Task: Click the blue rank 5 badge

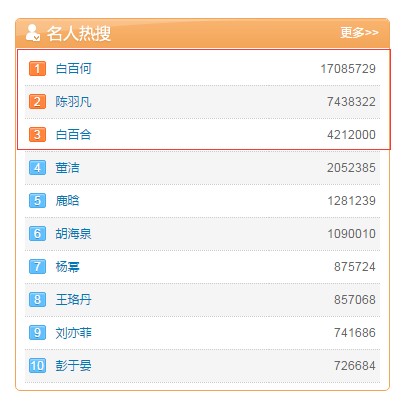Action: [x=37, y=201]
